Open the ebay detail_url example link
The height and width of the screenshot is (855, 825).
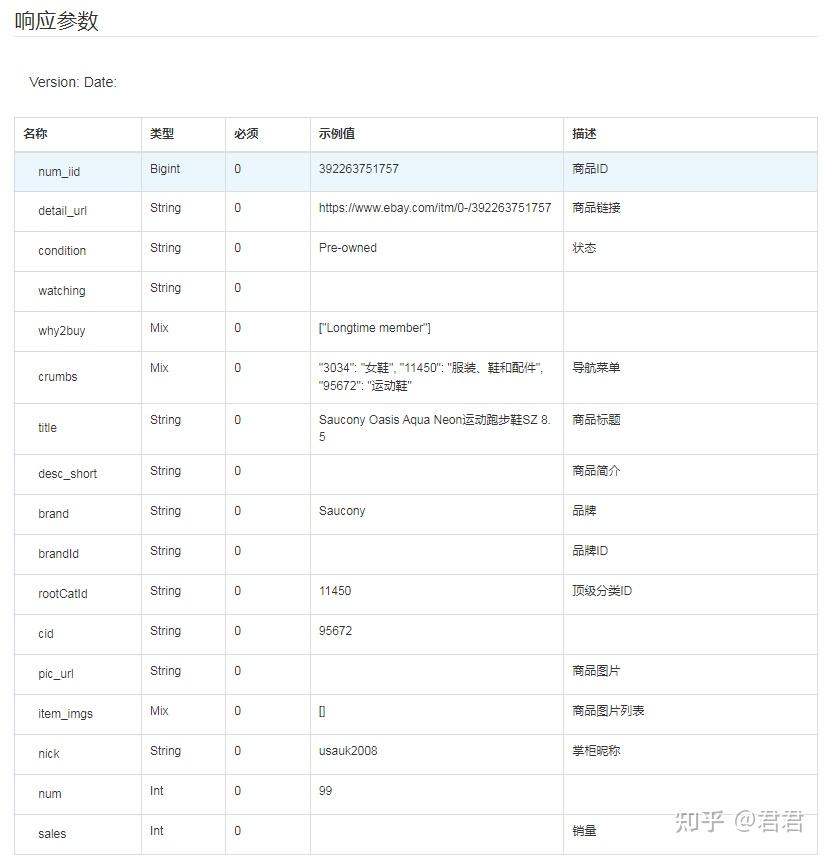(x=434, y=208)
